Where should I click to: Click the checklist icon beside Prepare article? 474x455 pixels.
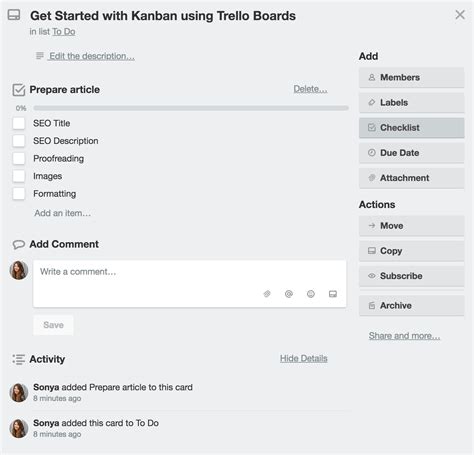19,90
